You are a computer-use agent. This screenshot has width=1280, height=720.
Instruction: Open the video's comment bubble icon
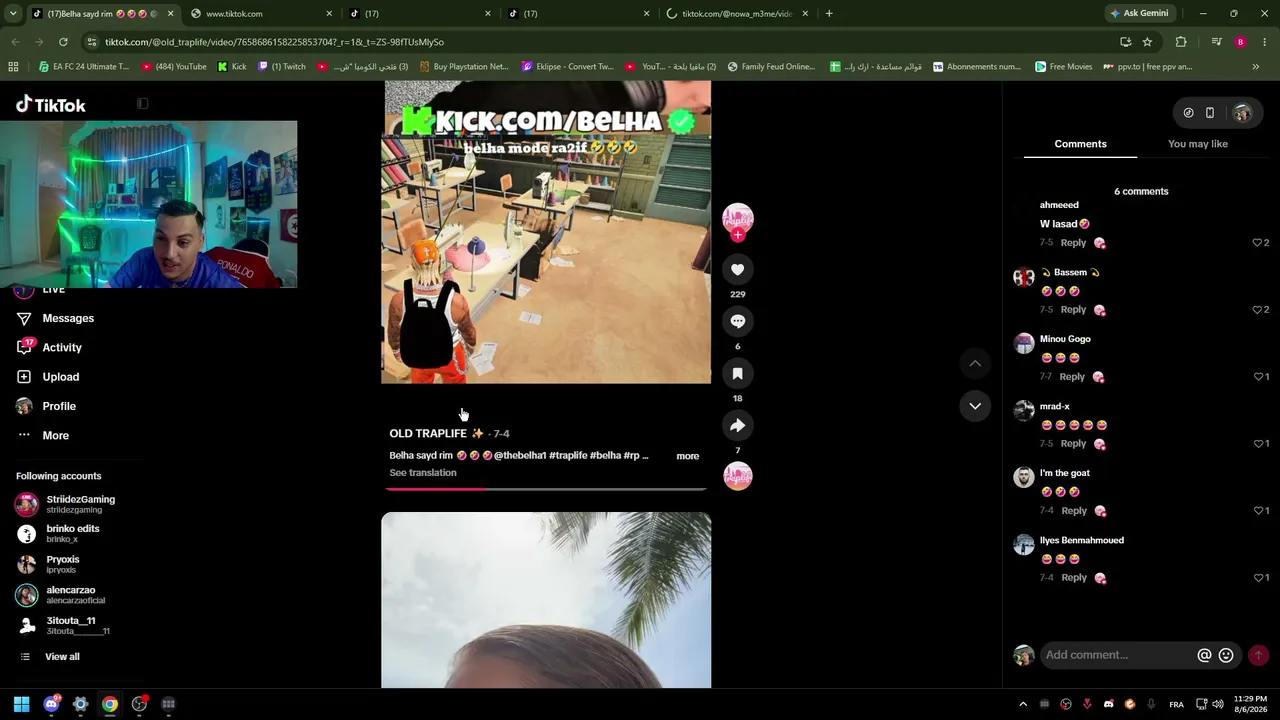click(737, 321)
